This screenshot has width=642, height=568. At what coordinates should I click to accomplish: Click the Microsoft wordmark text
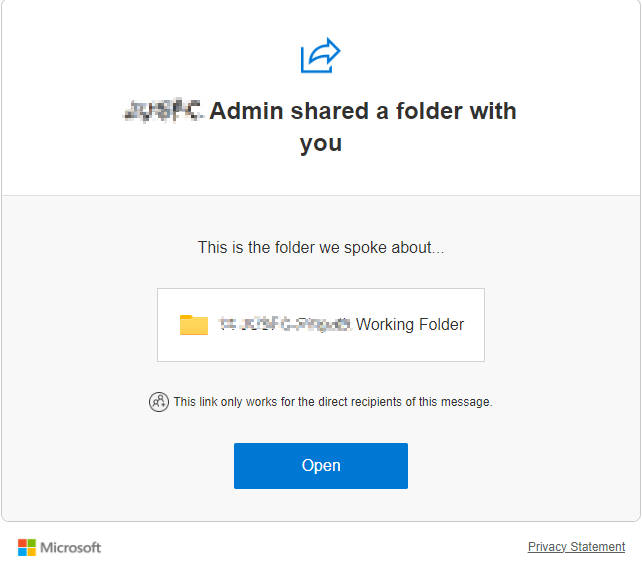[70, 548]
